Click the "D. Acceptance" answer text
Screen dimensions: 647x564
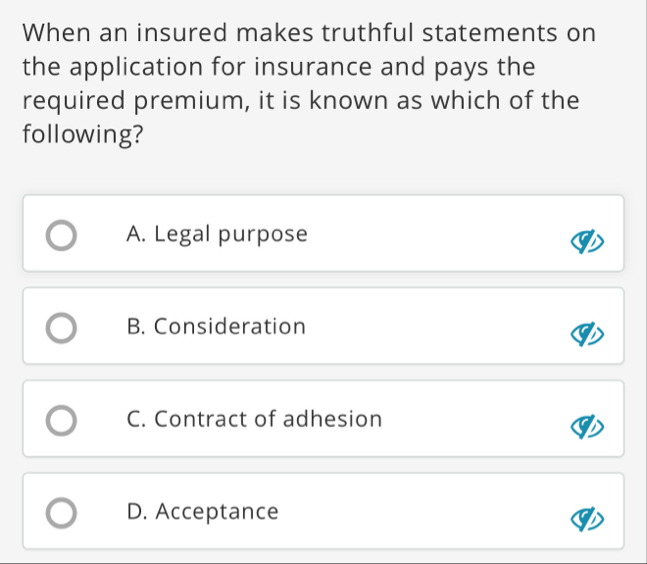(x=203, y=512)
